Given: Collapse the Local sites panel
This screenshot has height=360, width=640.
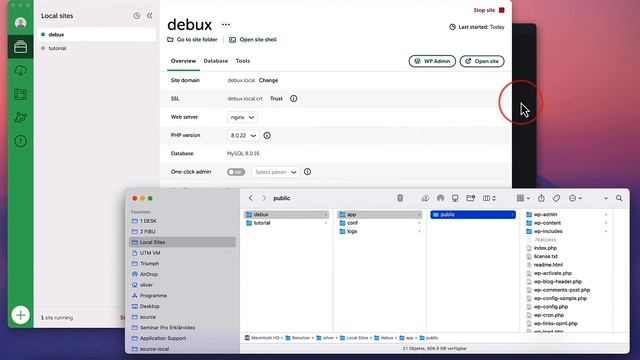Looking at the screenshot, I should [150, 16].
